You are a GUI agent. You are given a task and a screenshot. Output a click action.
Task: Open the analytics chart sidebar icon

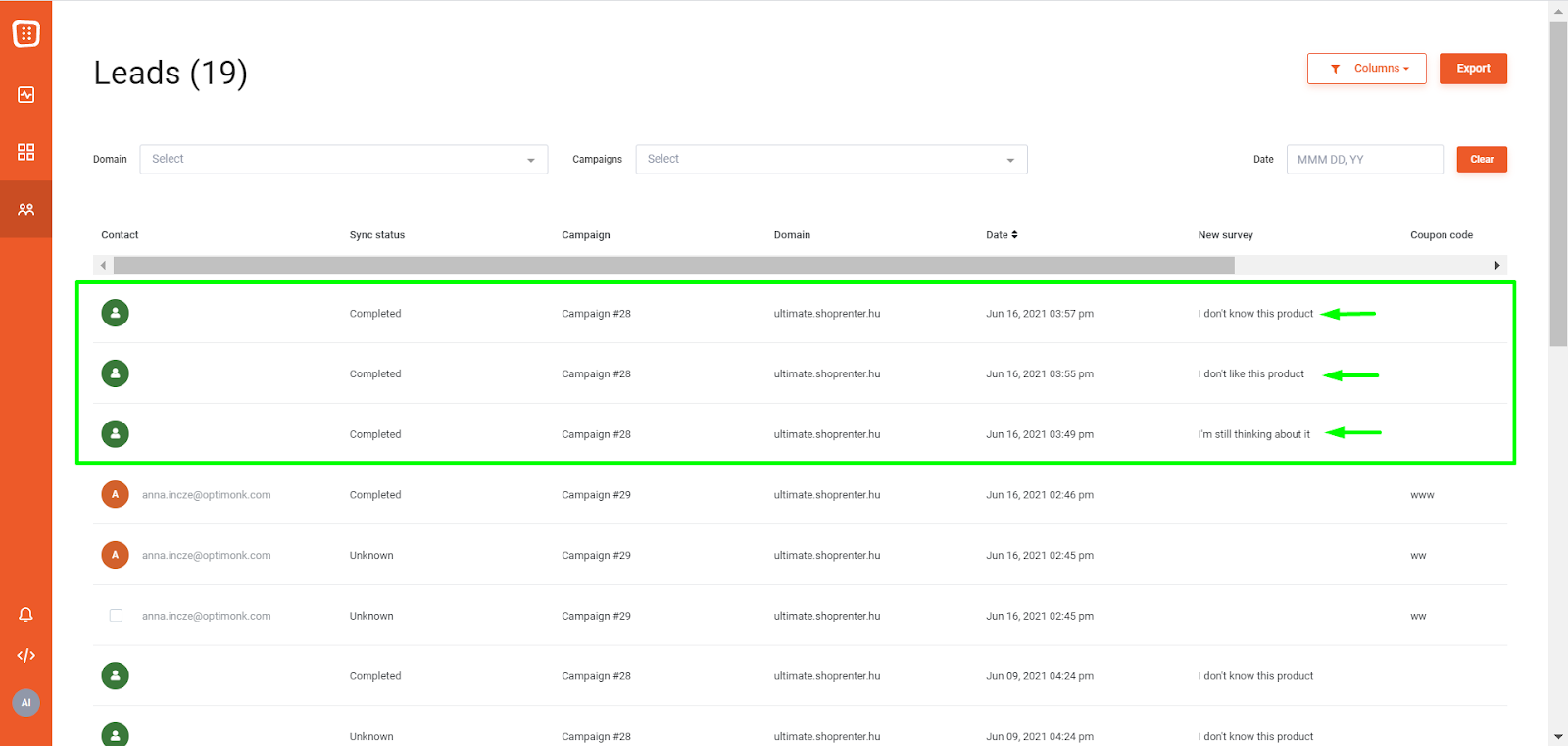(26, 95)
